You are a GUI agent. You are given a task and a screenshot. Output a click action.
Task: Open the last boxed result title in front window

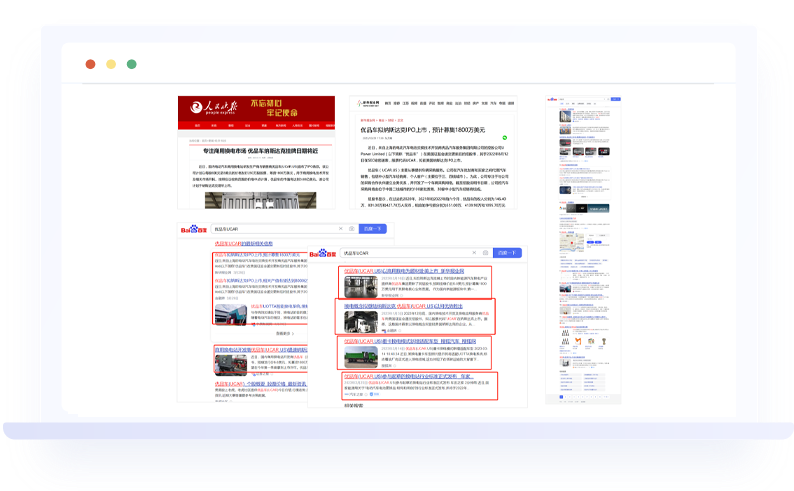coord(409,377)
